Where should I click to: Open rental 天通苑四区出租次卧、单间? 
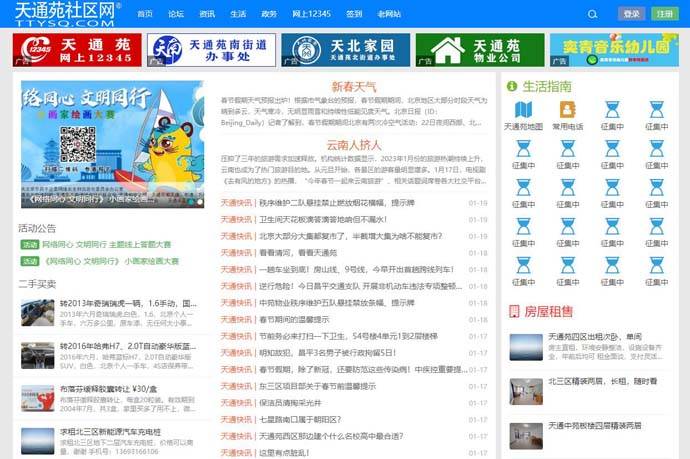pyautogui.click(x=595, y=337)
